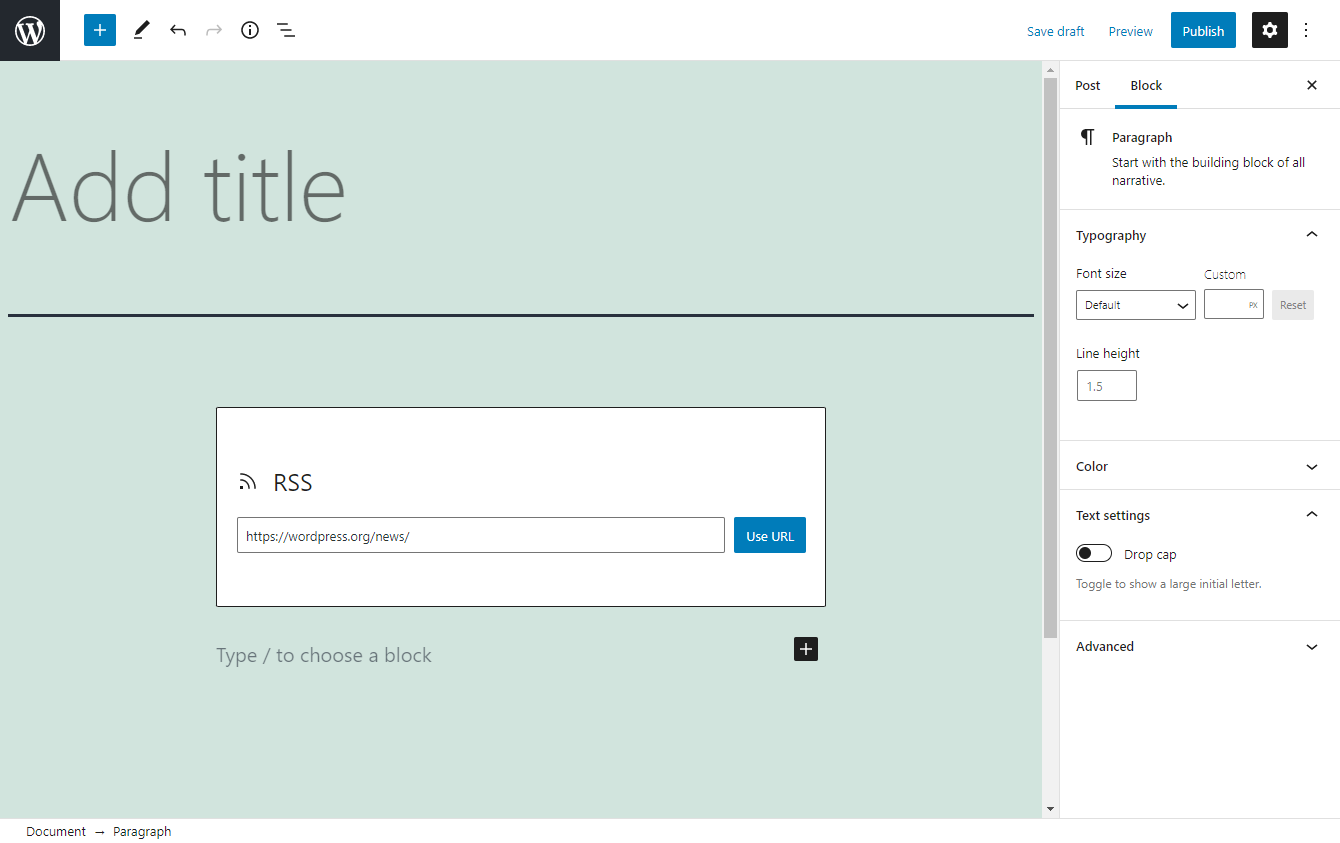Expand the Color section
This screenshot has width=1340, height=843.
tap(1311, 466)
